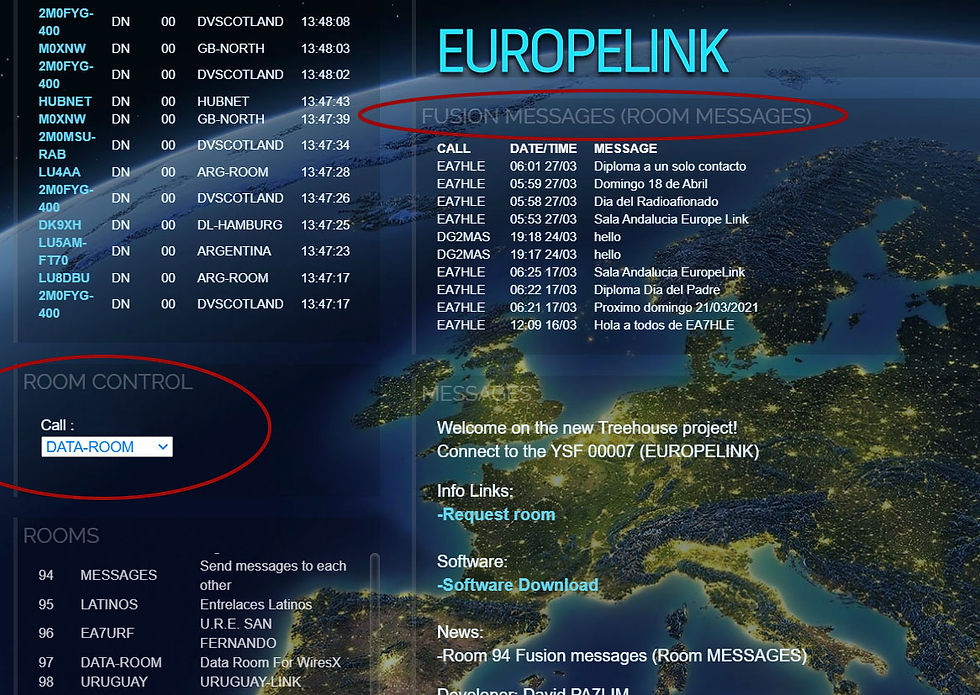
Task: Click the CALL column header
Action: (454, 149)
